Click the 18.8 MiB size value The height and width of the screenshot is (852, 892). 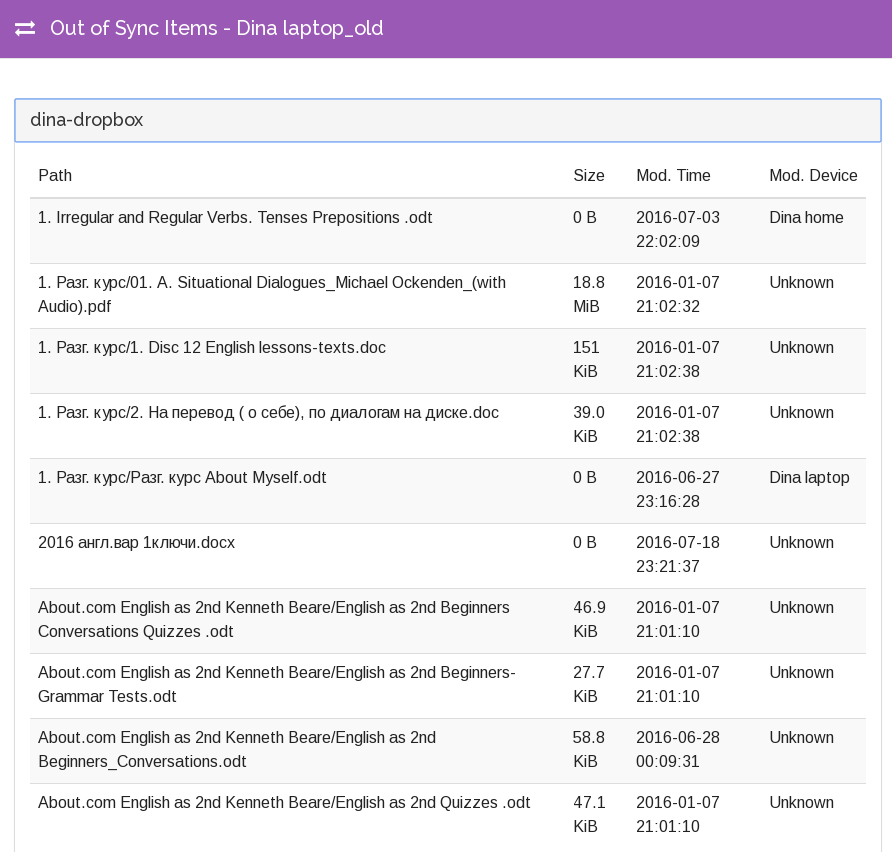588,295
